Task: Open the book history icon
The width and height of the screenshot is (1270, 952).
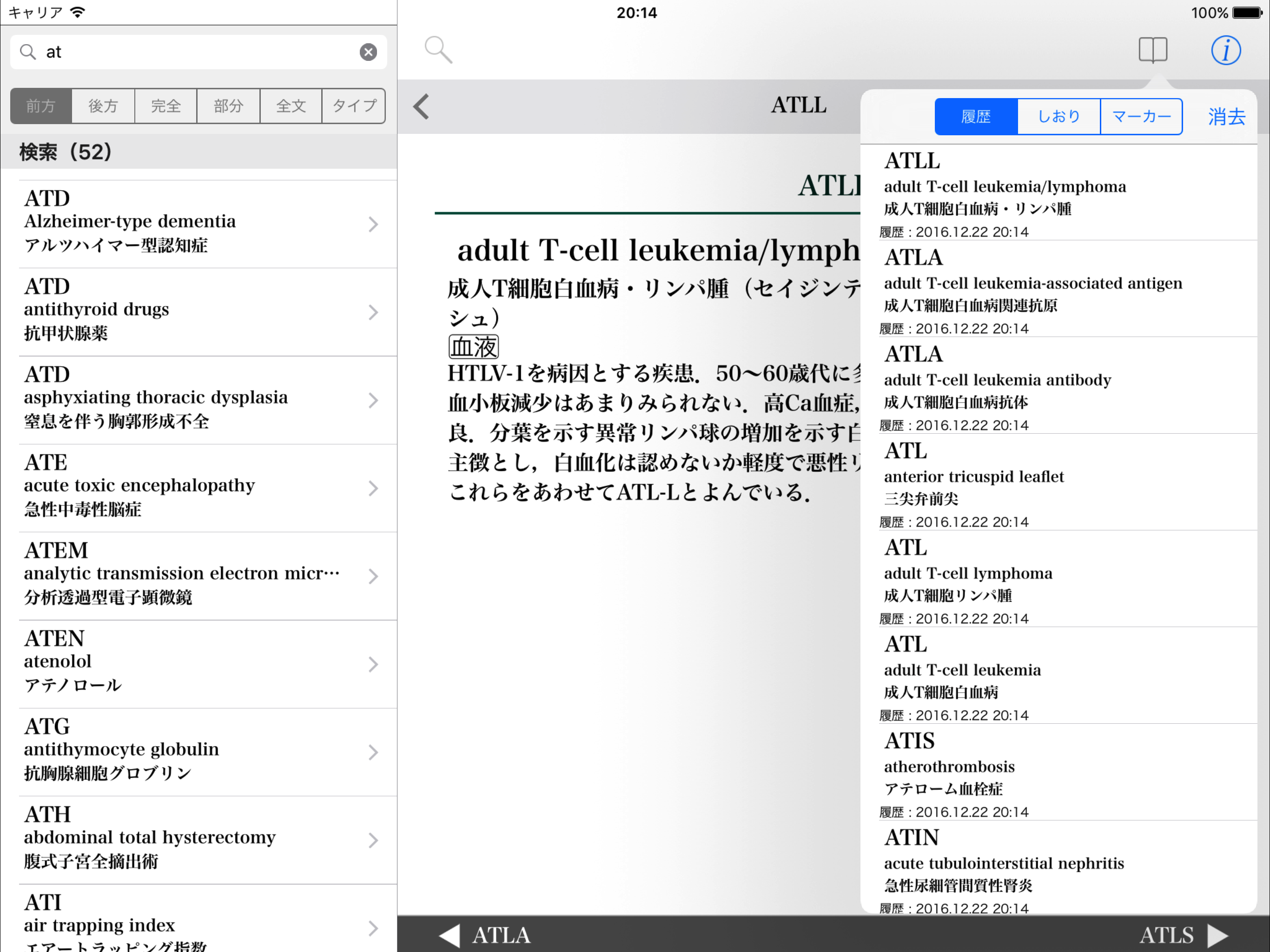Action: [1152, 50]
